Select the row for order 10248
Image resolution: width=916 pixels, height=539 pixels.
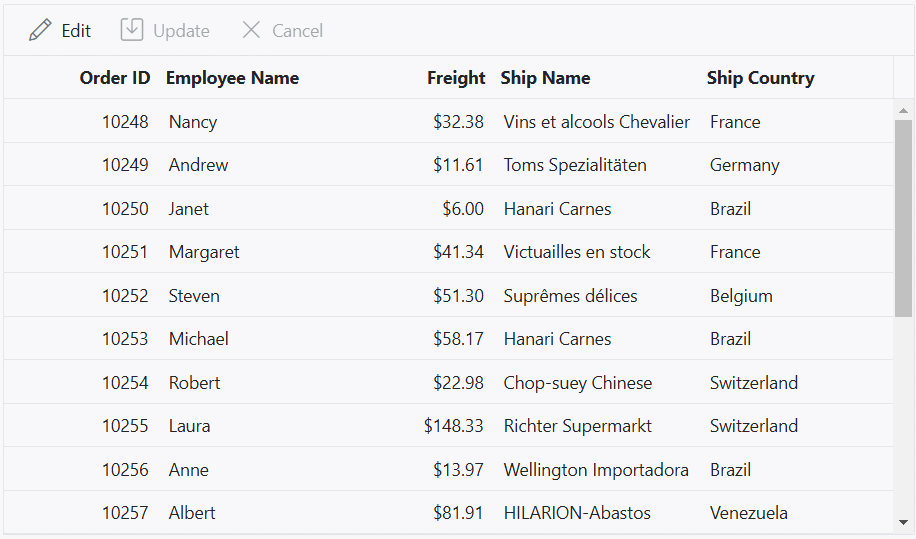click(x=448, y=121)
